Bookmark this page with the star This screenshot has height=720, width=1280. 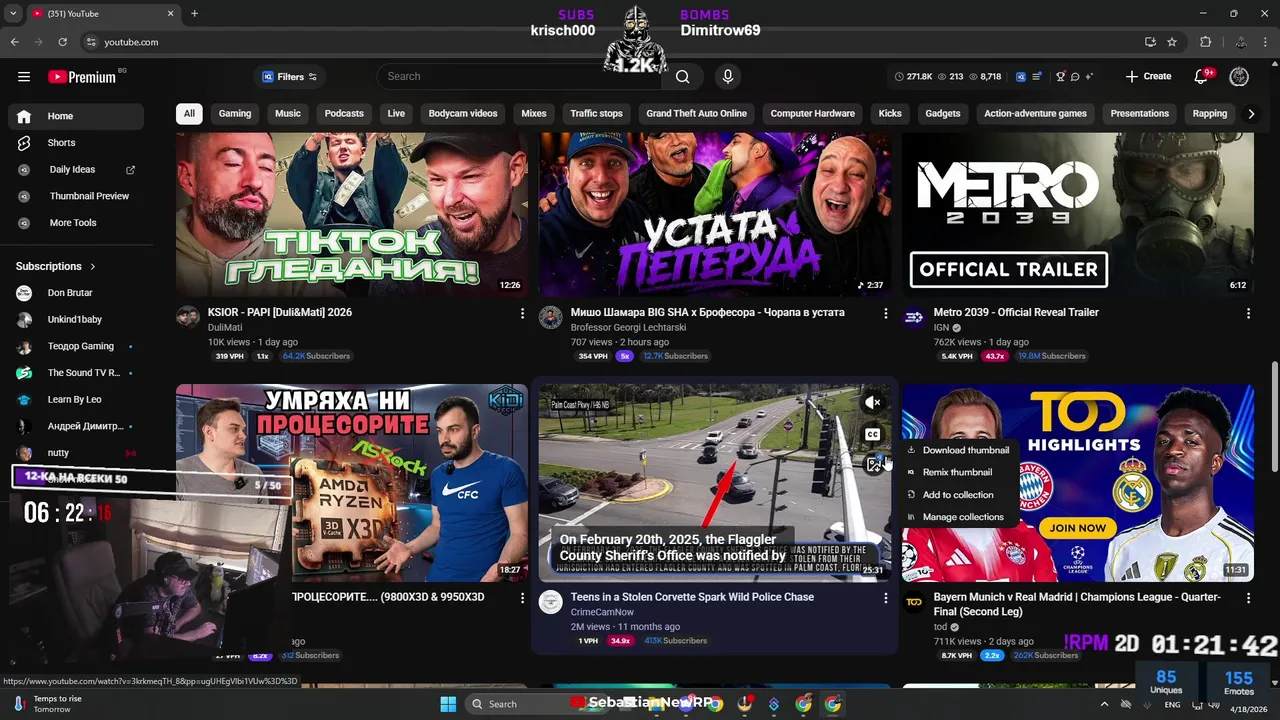[x=1172, y=42]
